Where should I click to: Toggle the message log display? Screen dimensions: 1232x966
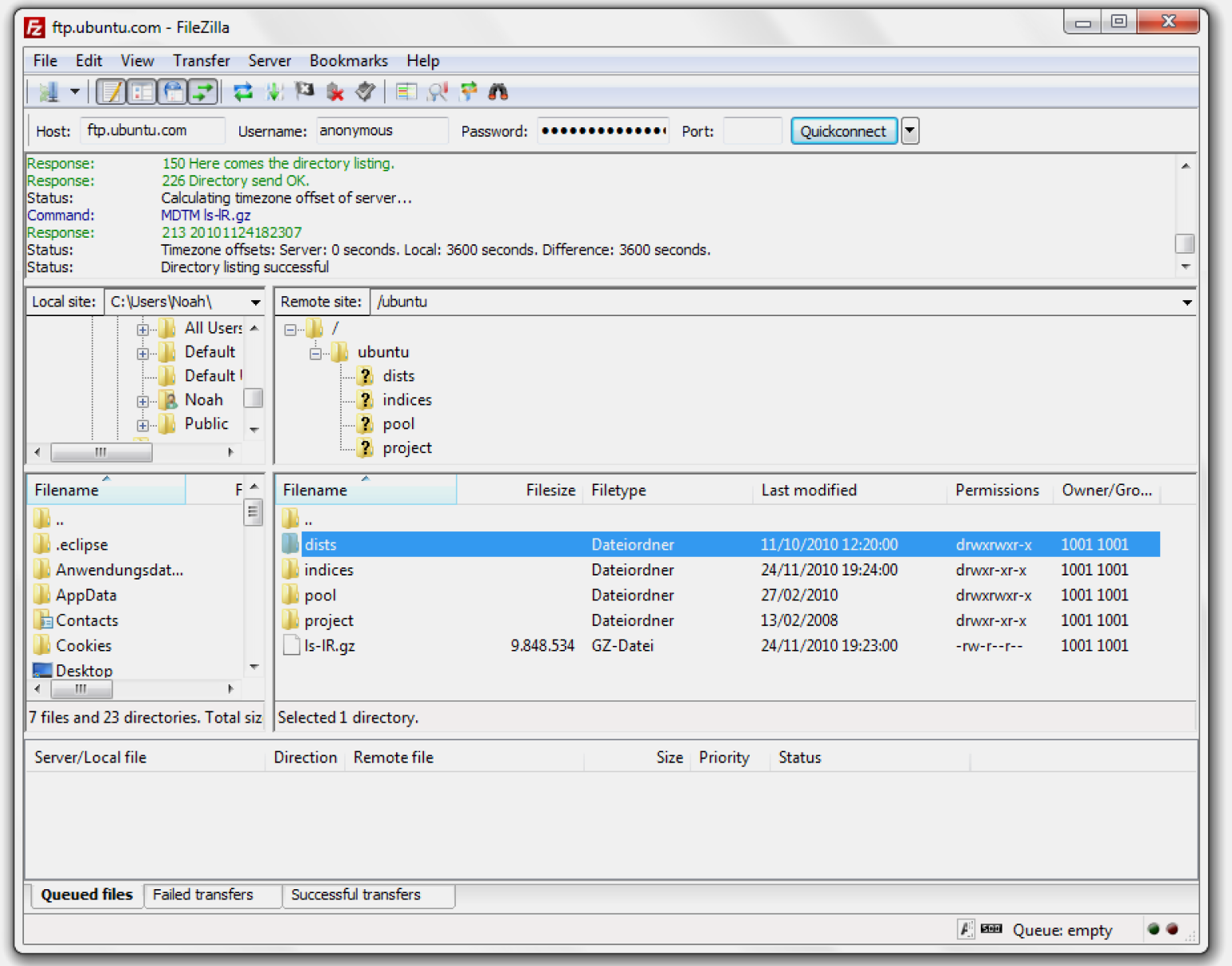tap(111, 92)
